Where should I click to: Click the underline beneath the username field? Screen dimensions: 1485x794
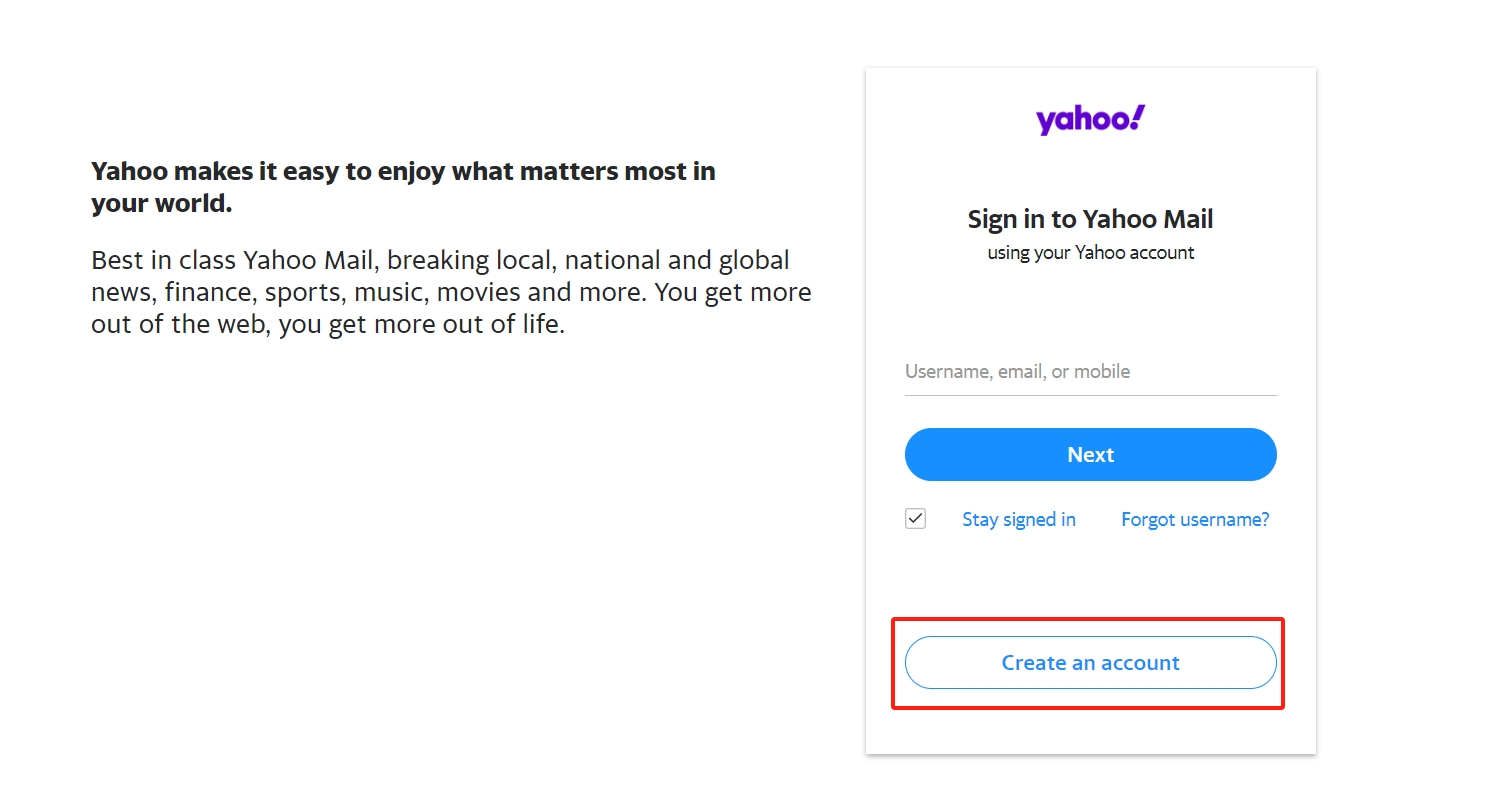(x=1090, y=395)
